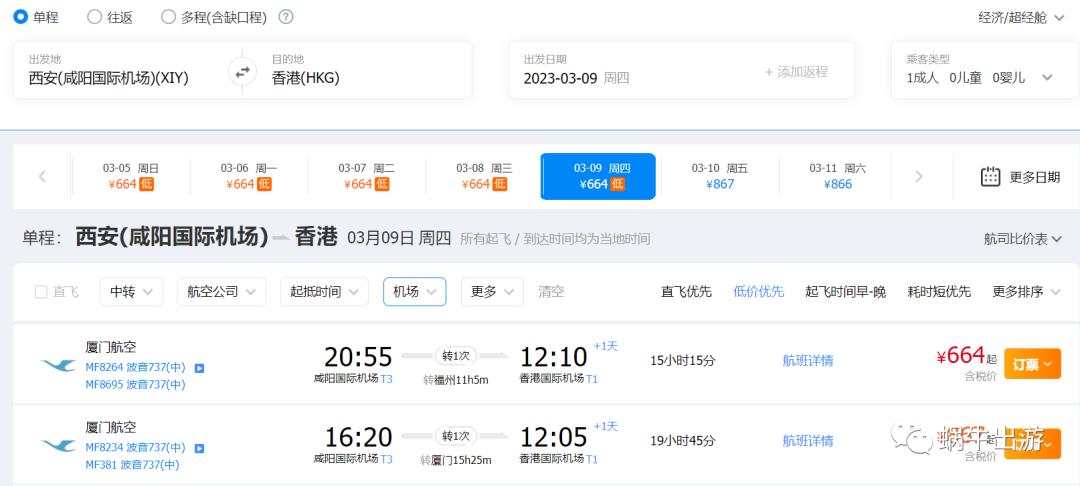Edit the 目的地 field 香港(HKG)
This screenshot has width=1080, height=486.
[365, 70]
